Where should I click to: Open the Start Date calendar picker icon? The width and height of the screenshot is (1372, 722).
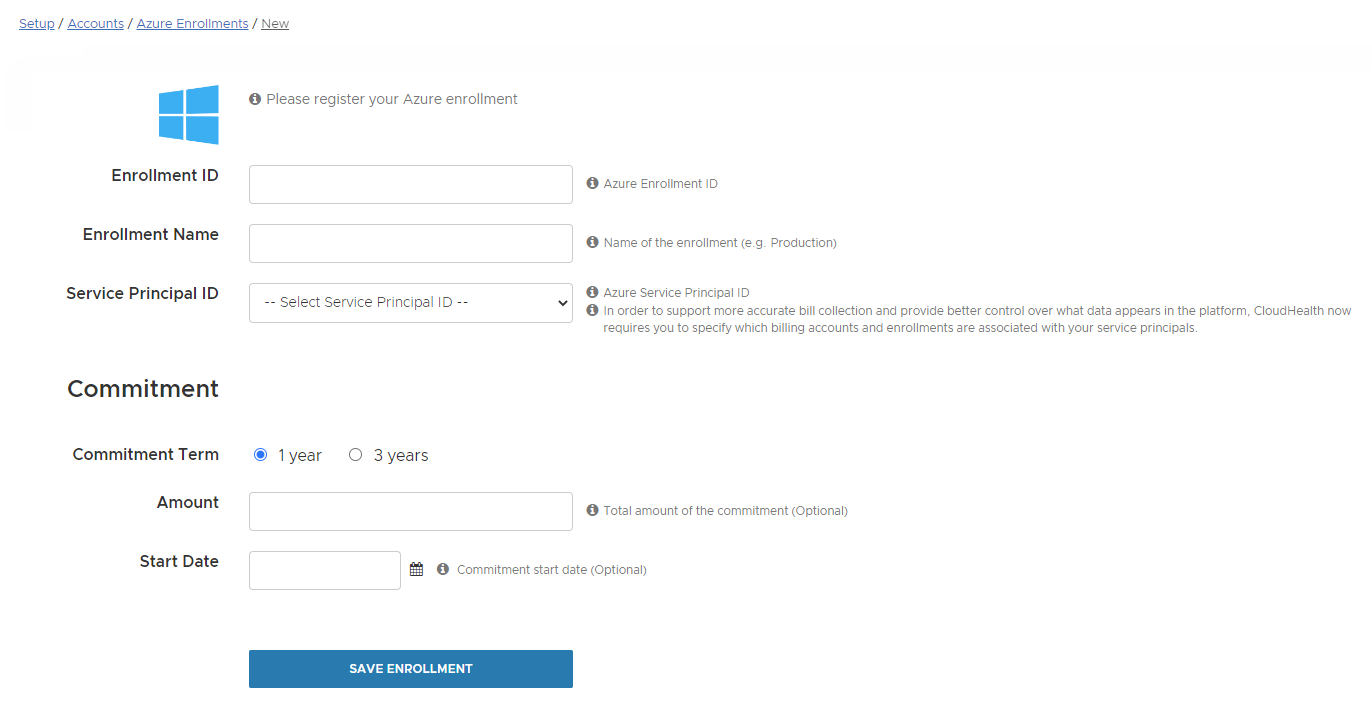pyautogui.click(x=416, y=568)
